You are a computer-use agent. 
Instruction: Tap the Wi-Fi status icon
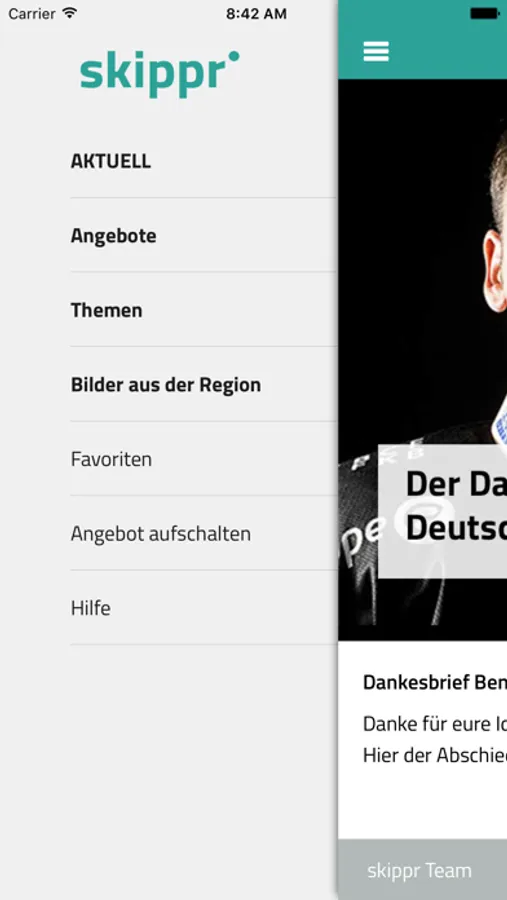coord(70,13)
